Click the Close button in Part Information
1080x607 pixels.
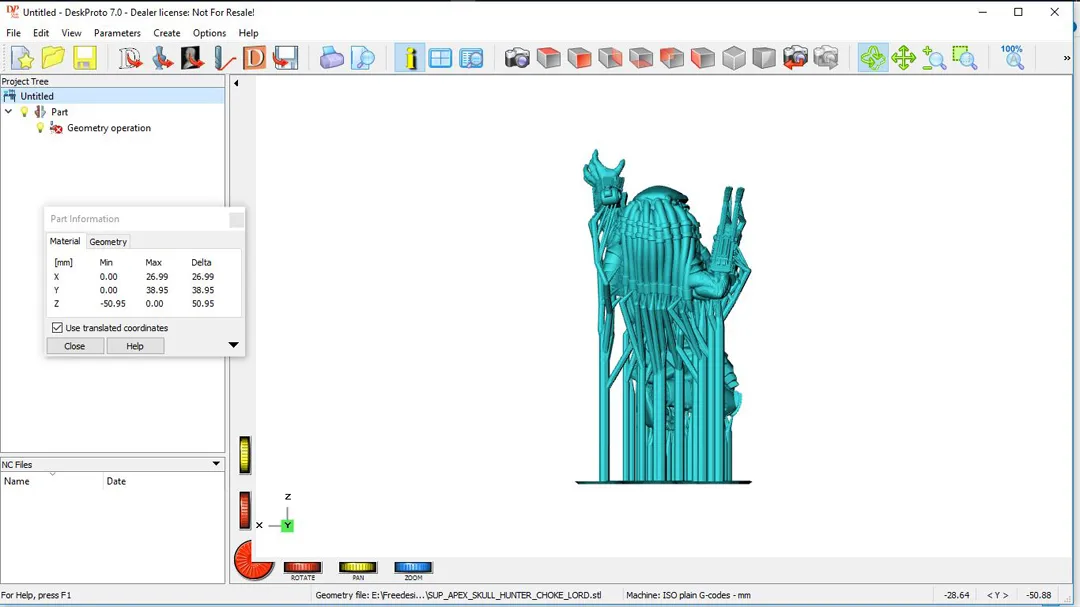click(x=74, y=346)
